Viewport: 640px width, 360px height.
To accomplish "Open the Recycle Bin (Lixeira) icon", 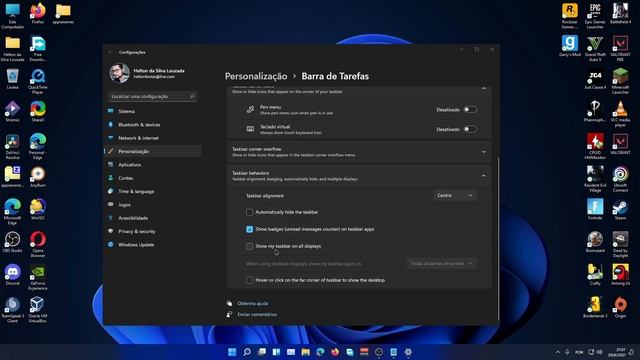I will click(x=12, y=79).
